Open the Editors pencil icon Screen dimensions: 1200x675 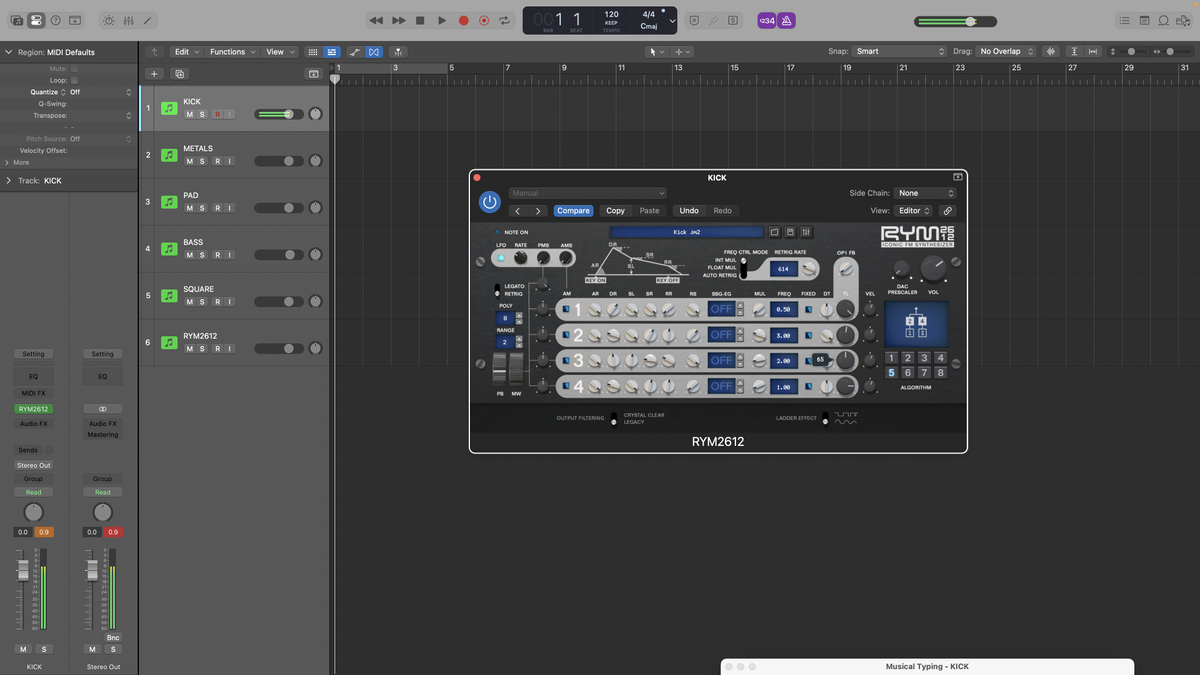[x=148, y=20]
